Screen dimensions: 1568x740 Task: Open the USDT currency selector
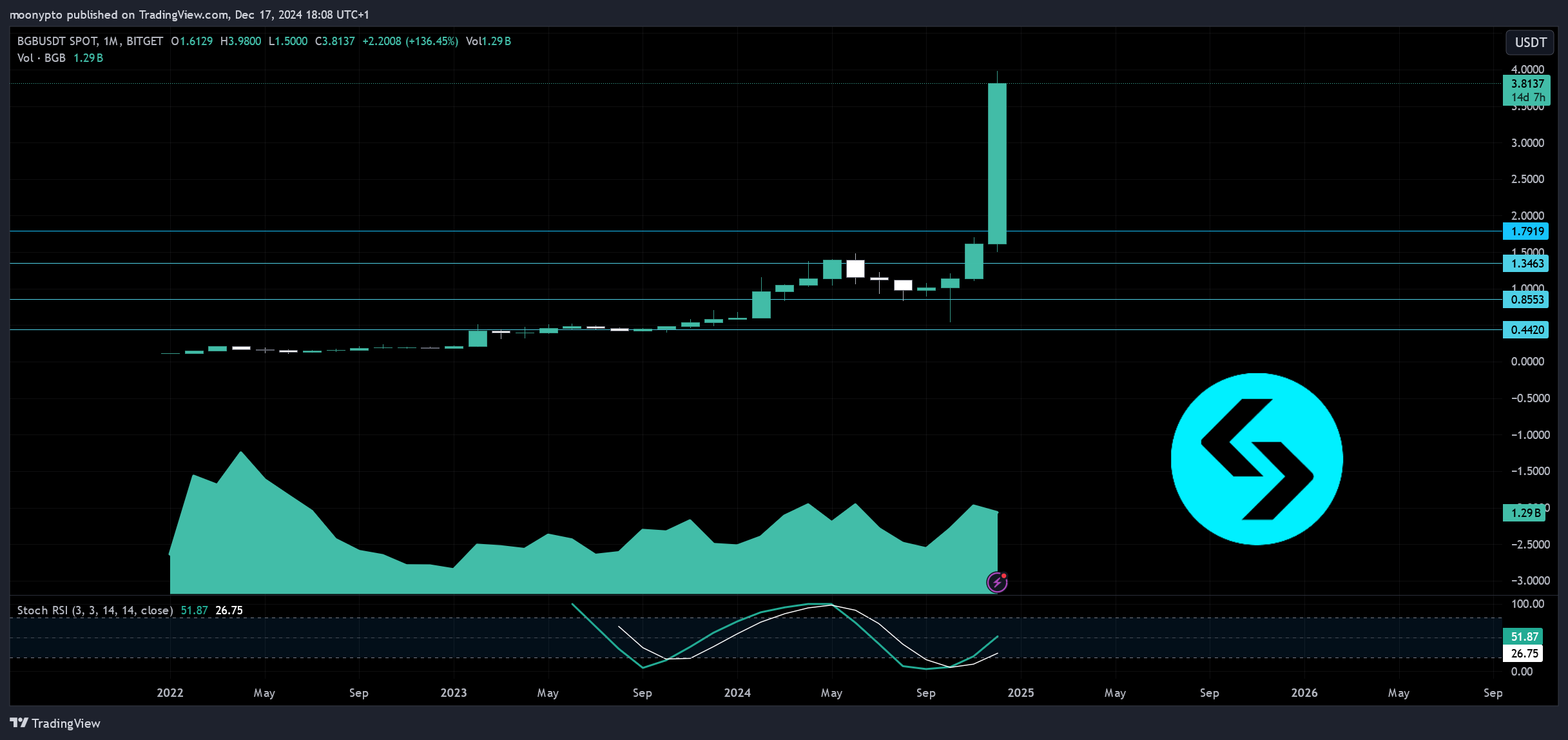[1530, 43]
